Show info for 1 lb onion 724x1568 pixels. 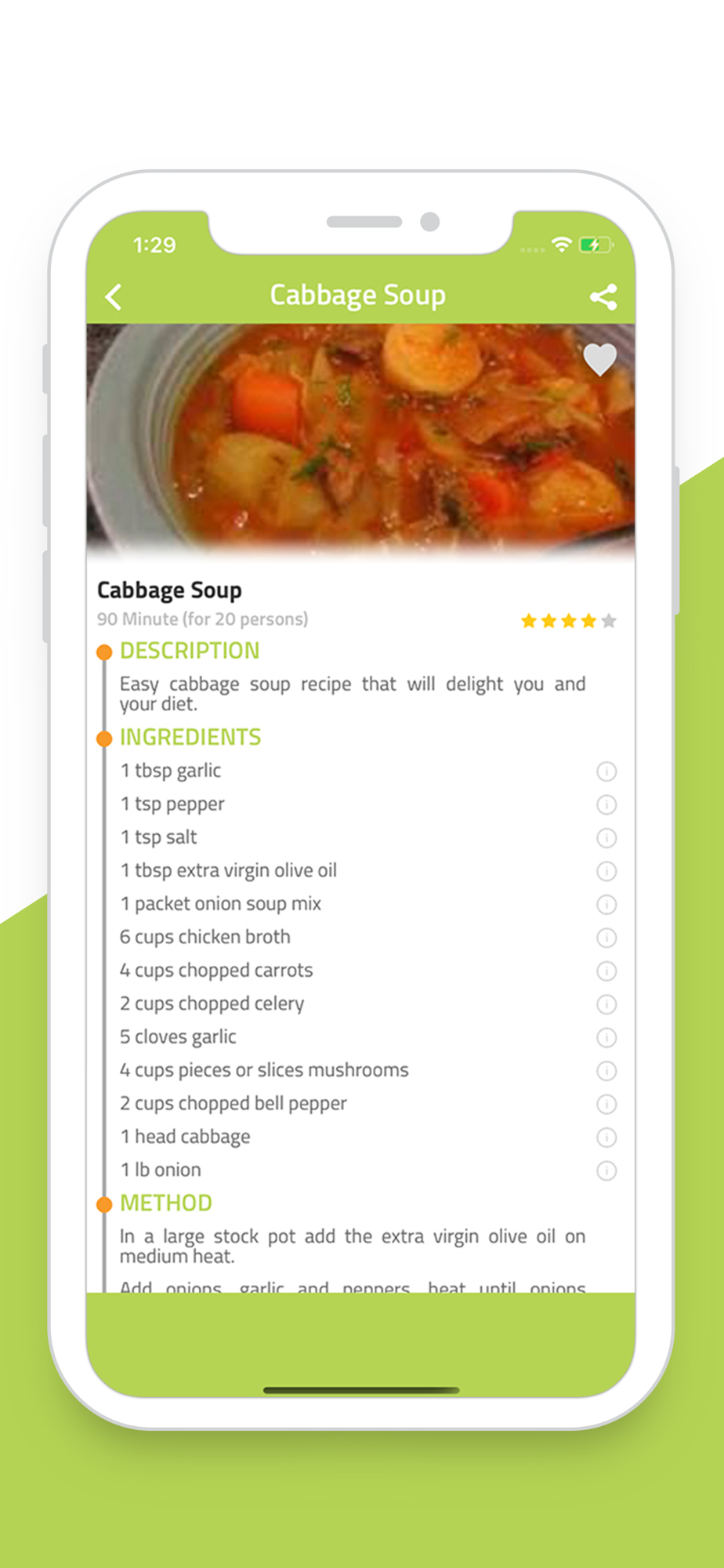coord(606,1171)
